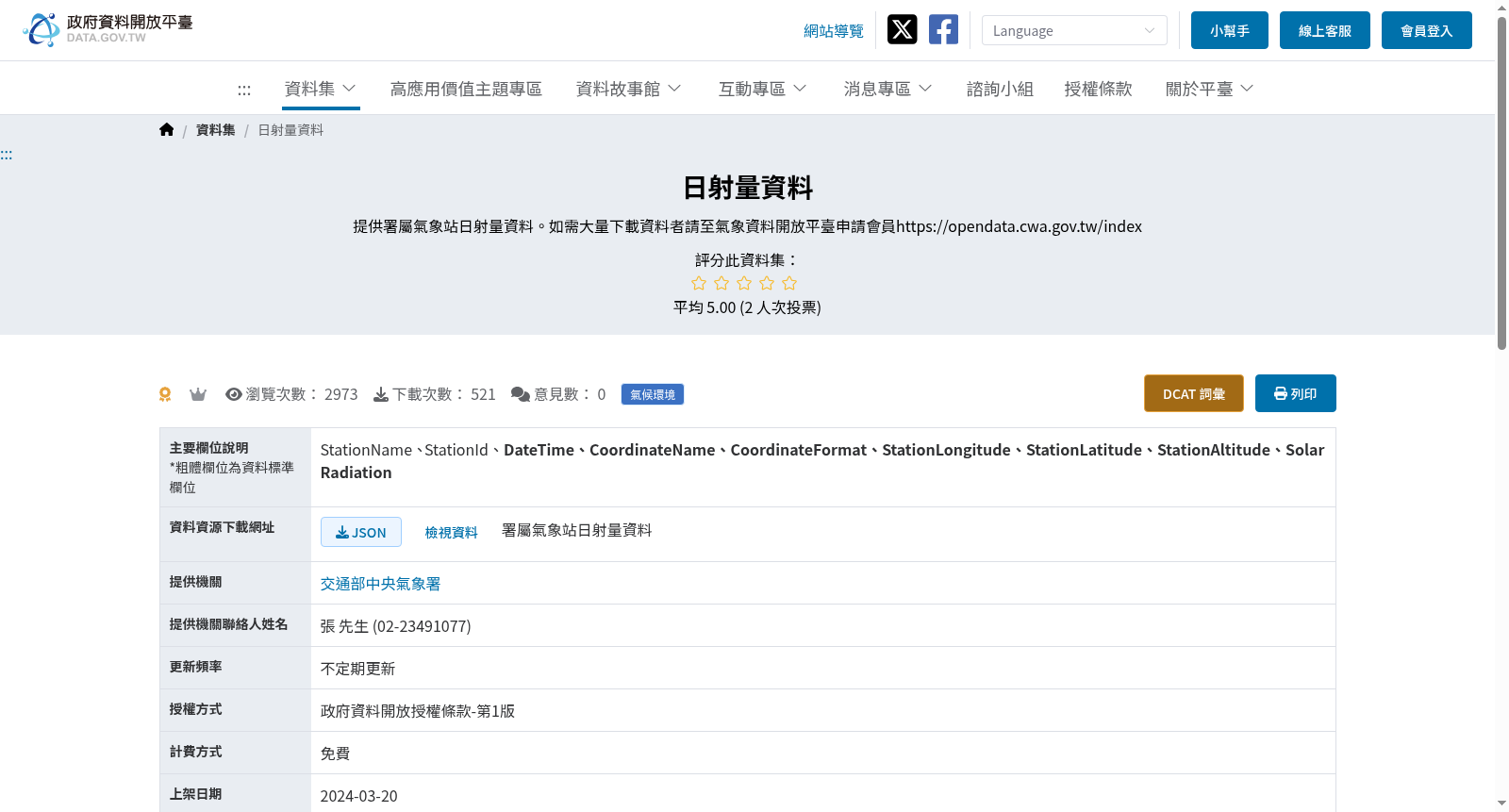Rate the dataset five stars
The width and height of the screenshot is (1509, 812).
click(x=789, y=283)
